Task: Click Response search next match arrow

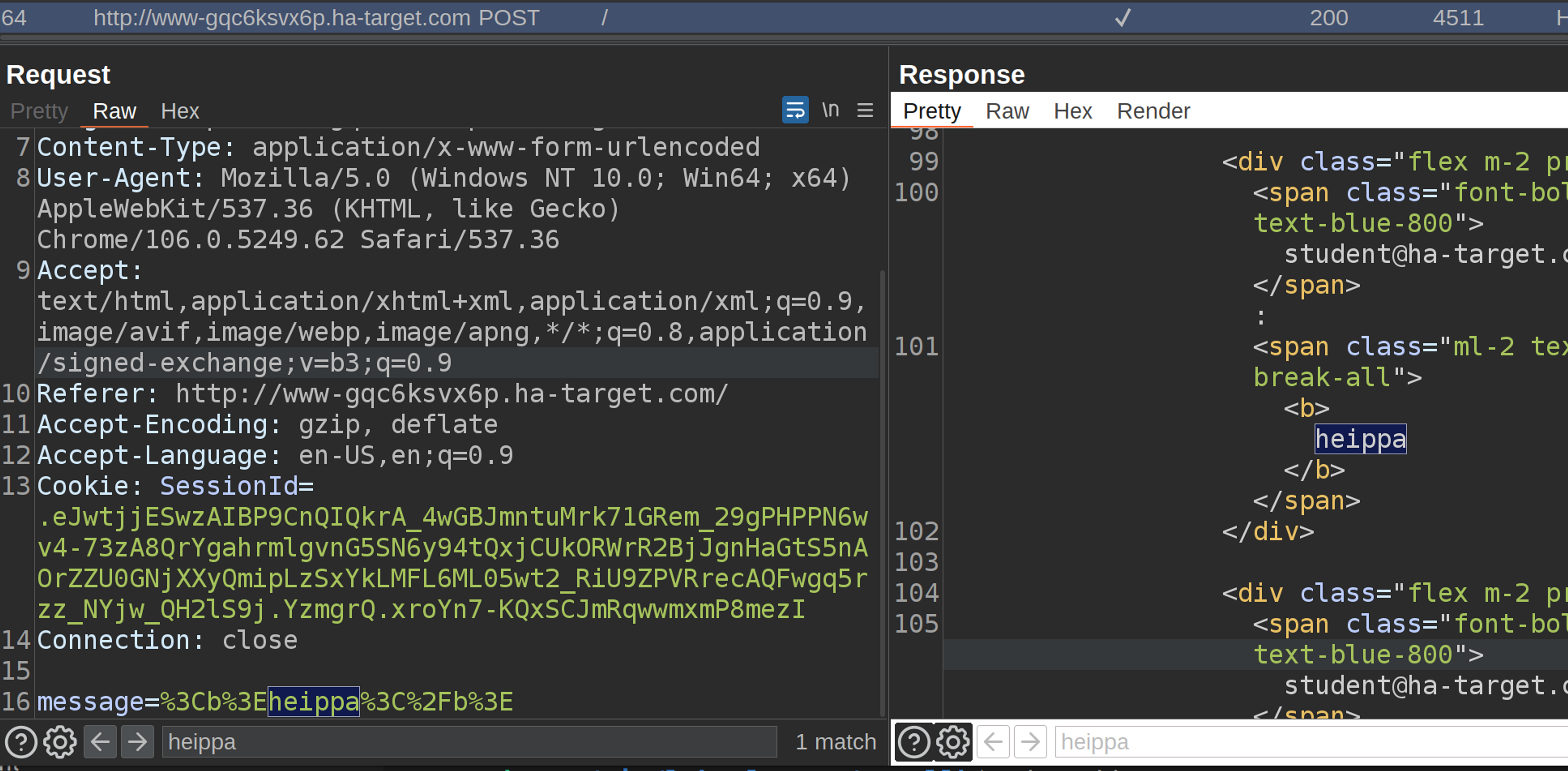Action: click(1031, 742)
